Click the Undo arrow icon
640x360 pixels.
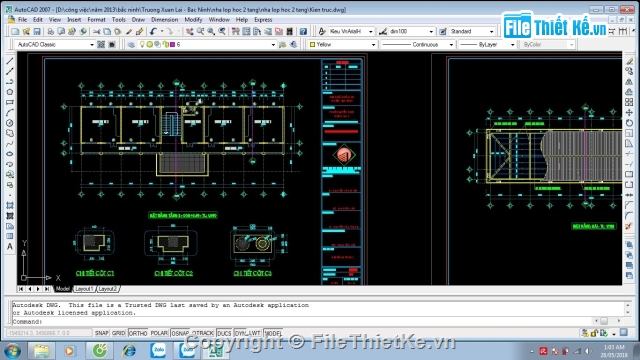pos(153,31)
